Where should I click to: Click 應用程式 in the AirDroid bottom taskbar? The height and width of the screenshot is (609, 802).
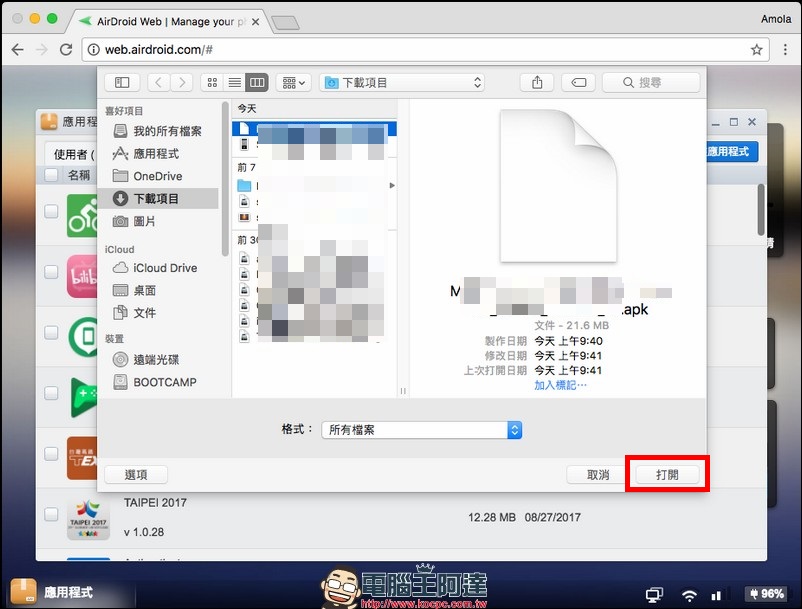[68, 592]
